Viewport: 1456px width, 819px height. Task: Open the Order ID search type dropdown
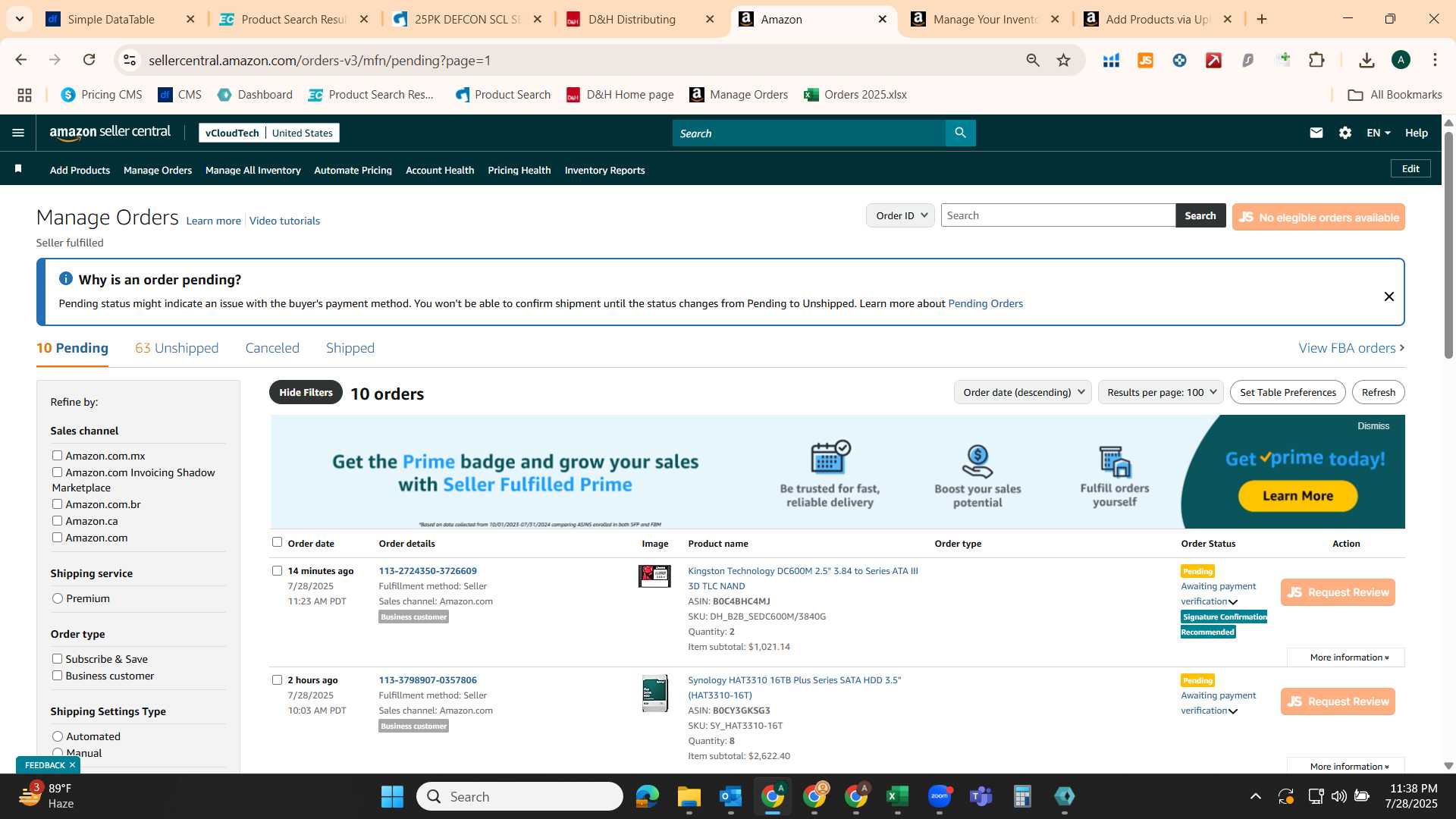(x=900, y=215)
